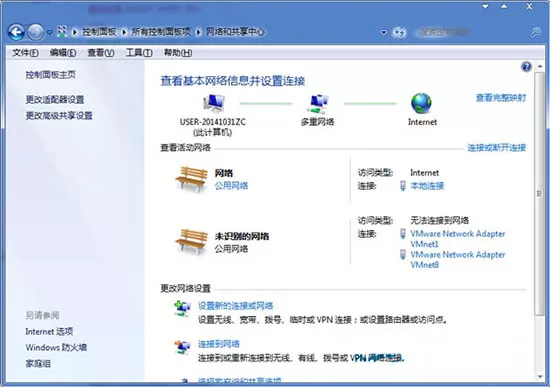Open 家庭组 in sidebar
550x387 pixels.
pos(38,363)
